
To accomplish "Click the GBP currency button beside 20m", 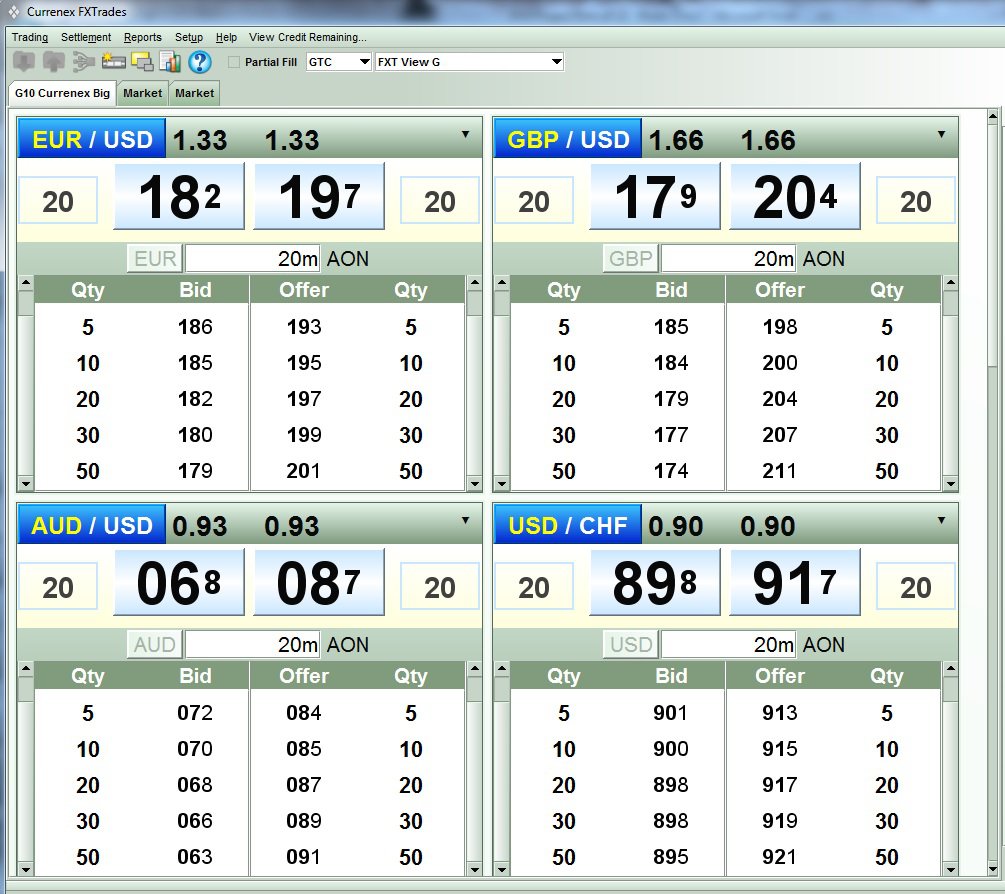I will (x=631, y=258).
